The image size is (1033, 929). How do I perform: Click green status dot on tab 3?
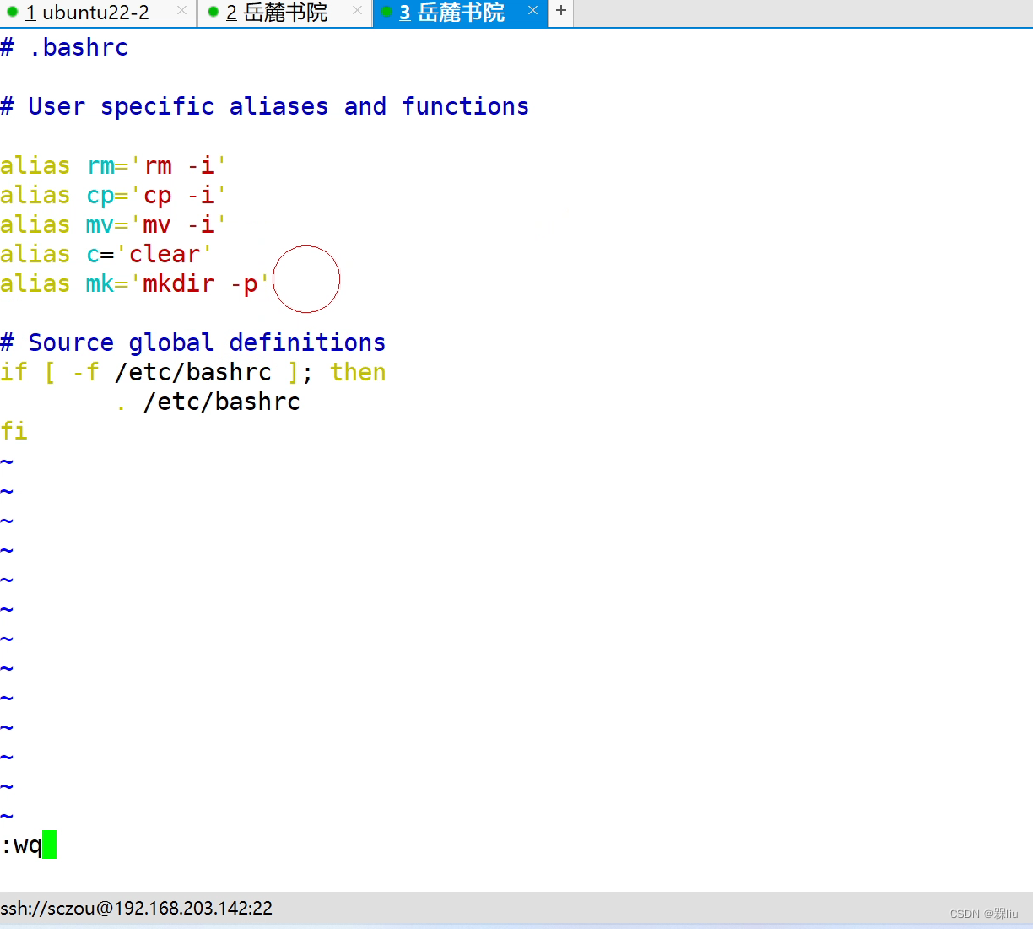(387, 11)
